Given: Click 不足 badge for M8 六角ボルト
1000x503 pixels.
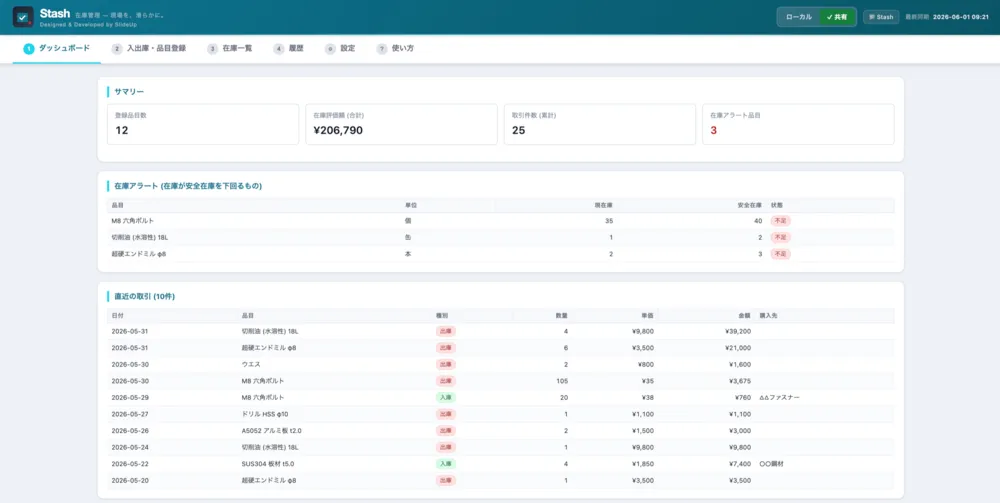Looking at the screenshot, I should (x=781, y=221).
